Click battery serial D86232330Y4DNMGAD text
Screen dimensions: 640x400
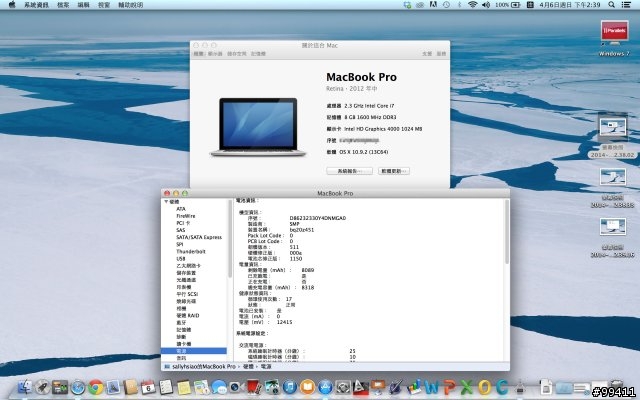click(318, 218)
